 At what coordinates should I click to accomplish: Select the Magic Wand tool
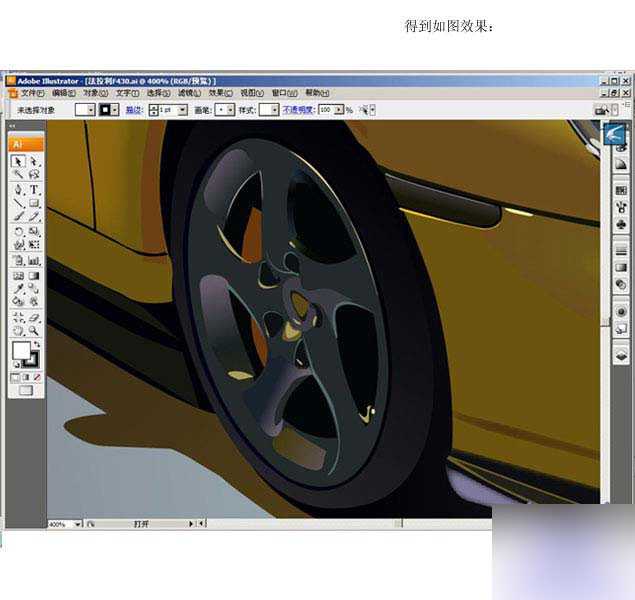point(18,174)
